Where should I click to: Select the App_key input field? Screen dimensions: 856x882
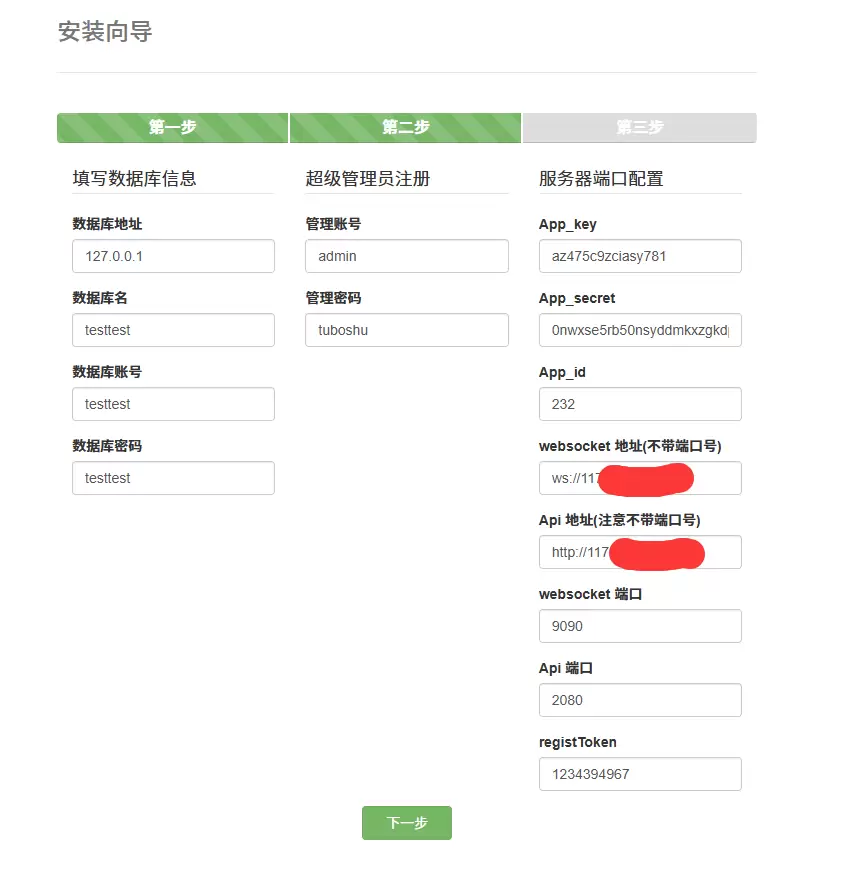[x=640, y=256]
